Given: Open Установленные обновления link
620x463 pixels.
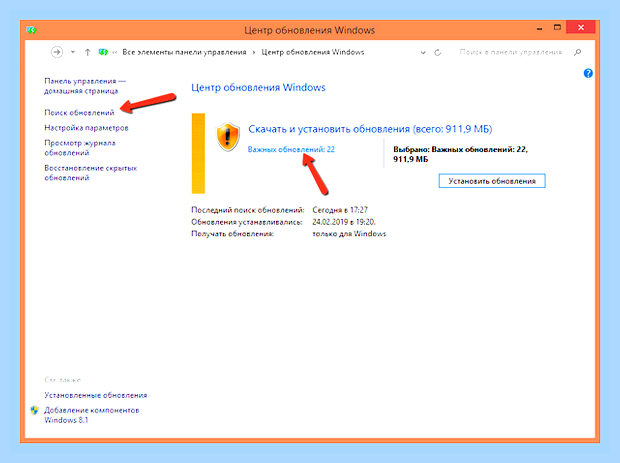Looking at the screenshot, I should (x=96, y=395).
